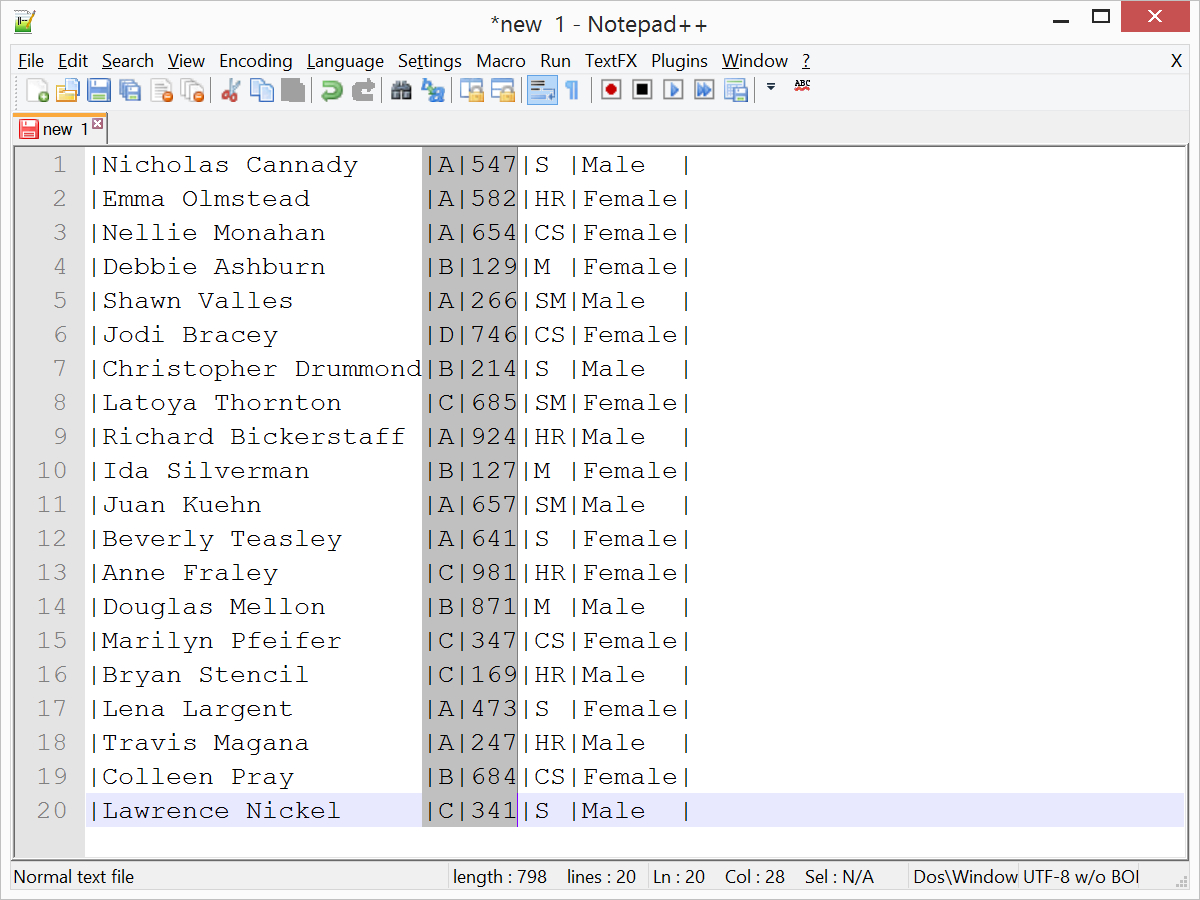This screenshot has height=900, width=1200.
Task: Open the Save All icon
Action: (x=131, y=90)
